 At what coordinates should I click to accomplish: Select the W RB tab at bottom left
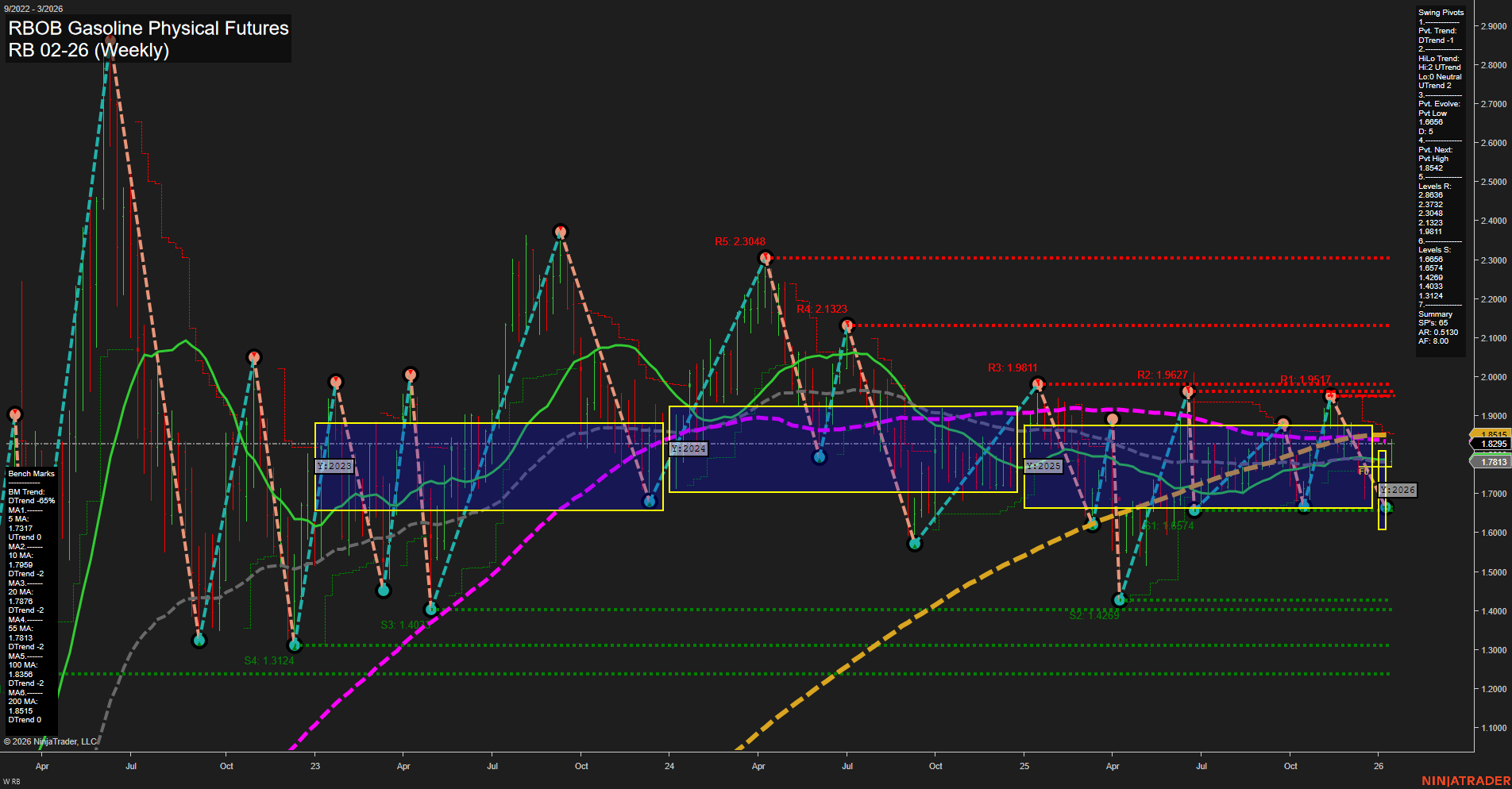pyautogui.click(x=11, y=782)
